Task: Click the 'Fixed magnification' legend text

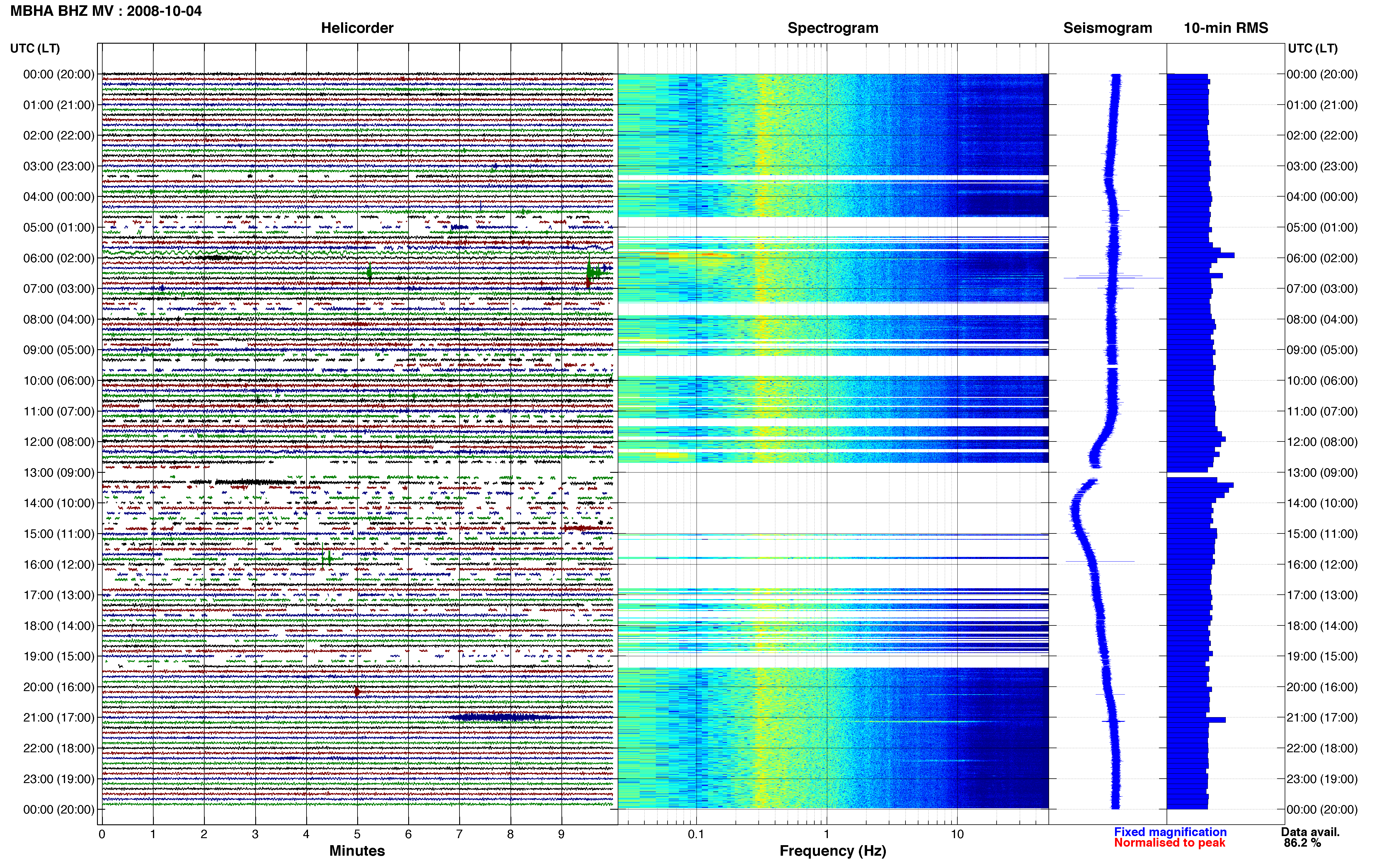Action: [1170, 832]
